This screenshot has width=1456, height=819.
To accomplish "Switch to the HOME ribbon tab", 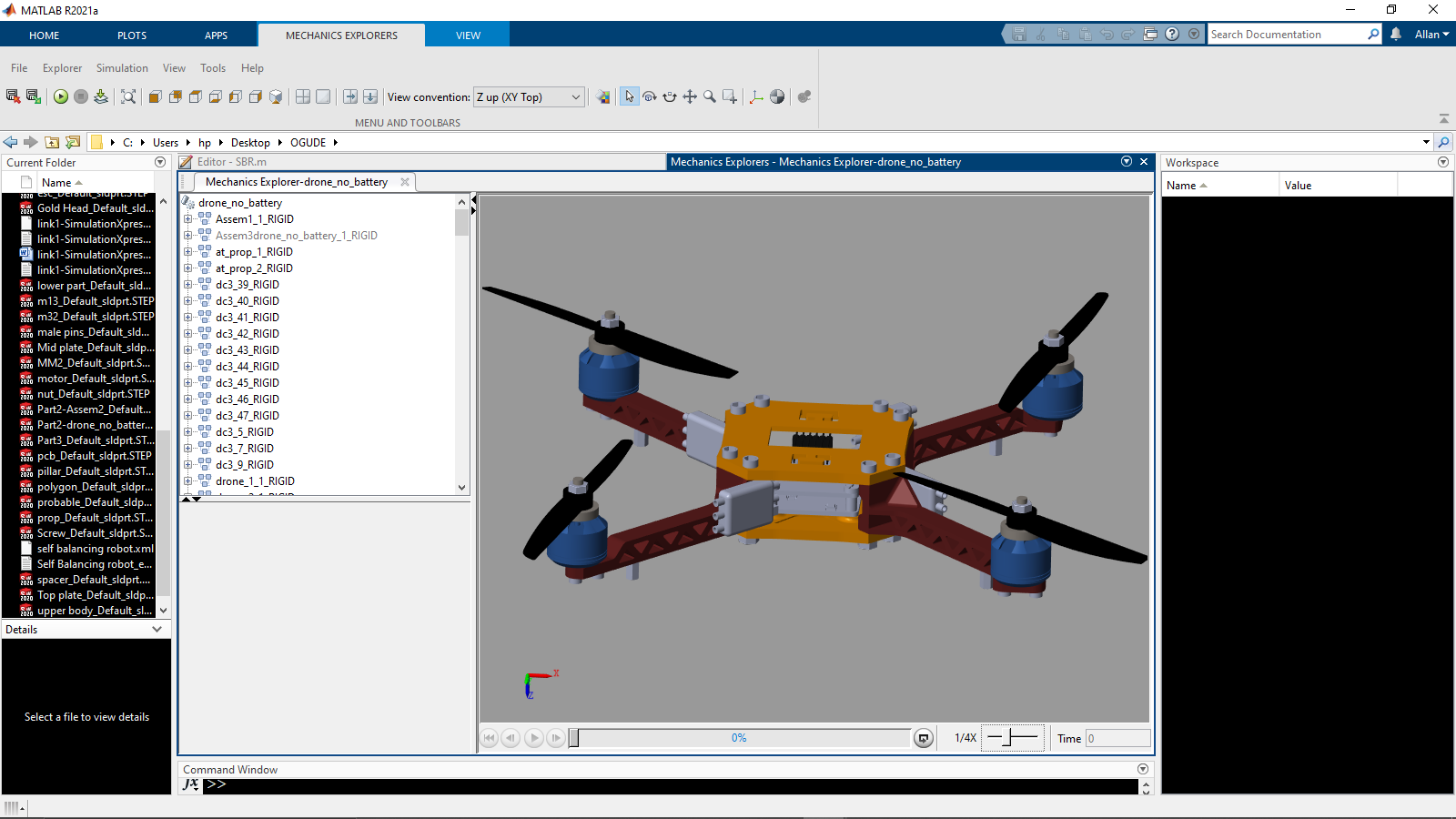I will [x=44, y=35].
